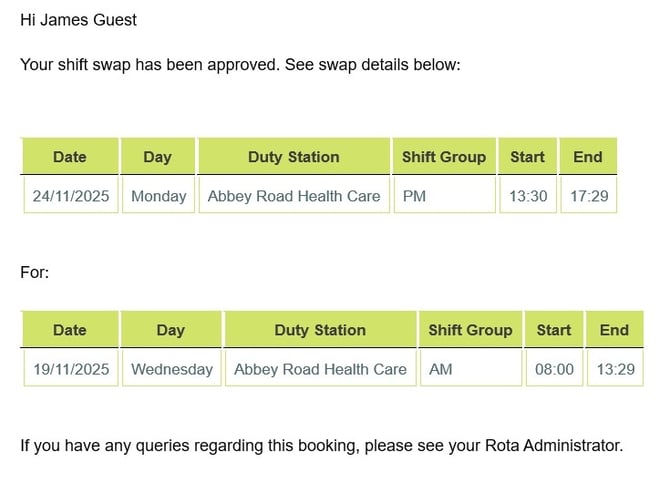Select the 13:30 start time cell
The height and width of the screenshot is (483, 670).
[x=528, y=196]
